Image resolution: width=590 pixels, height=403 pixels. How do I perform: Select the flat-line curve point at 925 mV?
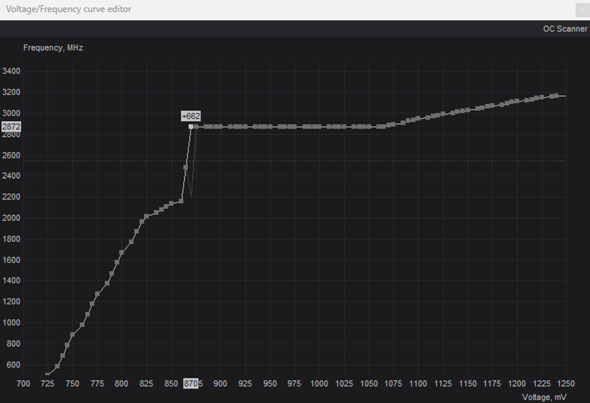click(245, 127)
